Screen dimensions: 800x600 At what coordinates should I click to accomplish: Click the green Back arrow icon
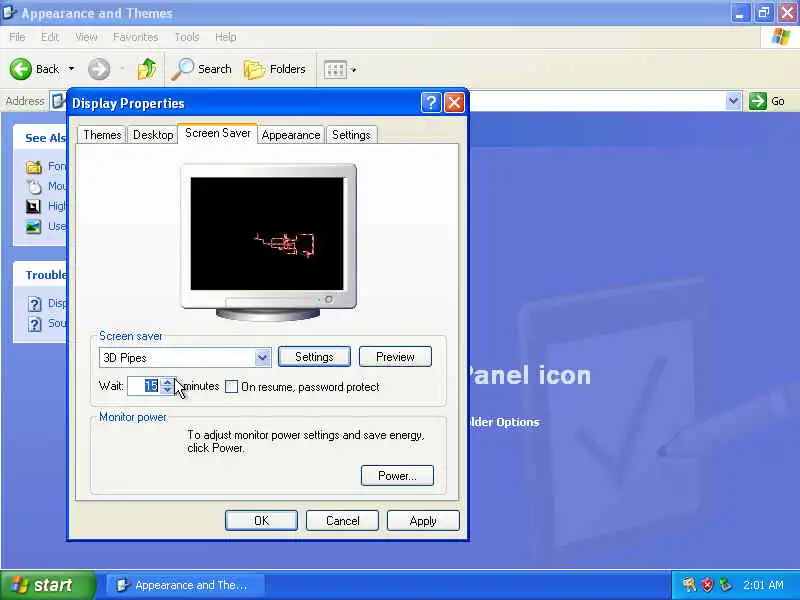[21, 69]
